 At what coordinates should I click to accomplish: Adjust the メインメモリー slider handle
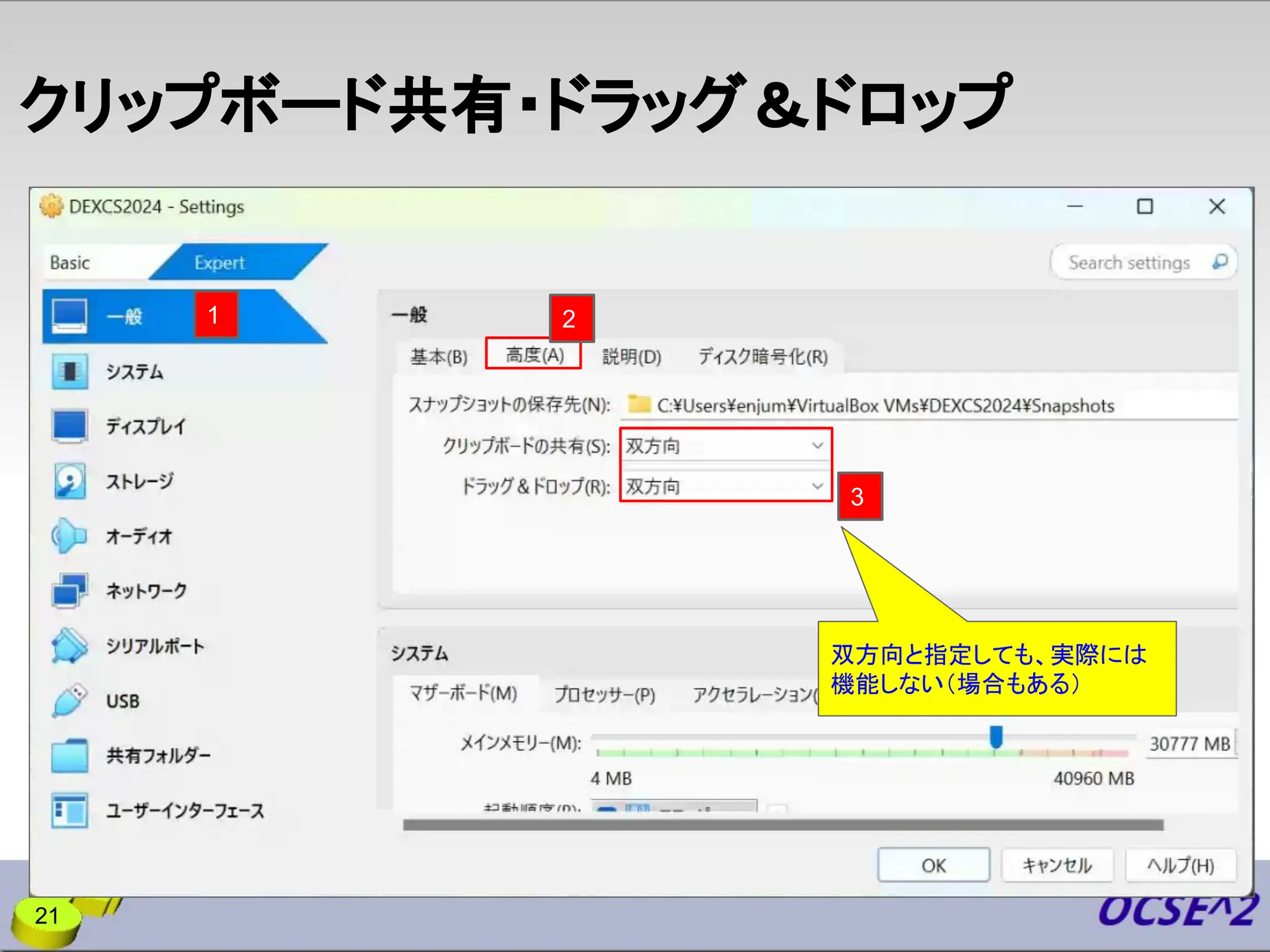click(996, 738)
